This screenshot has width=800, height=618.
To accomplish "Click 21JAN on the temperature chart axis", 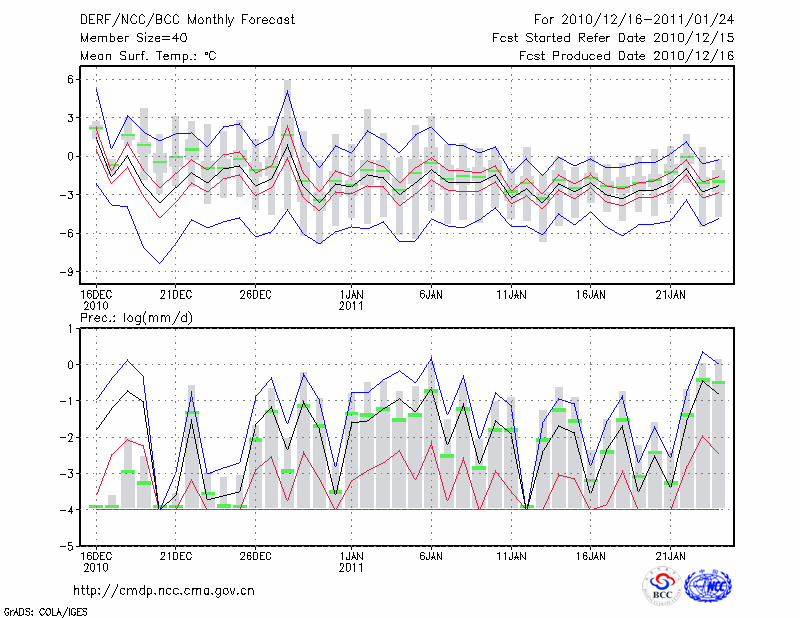I will (670, 294).
